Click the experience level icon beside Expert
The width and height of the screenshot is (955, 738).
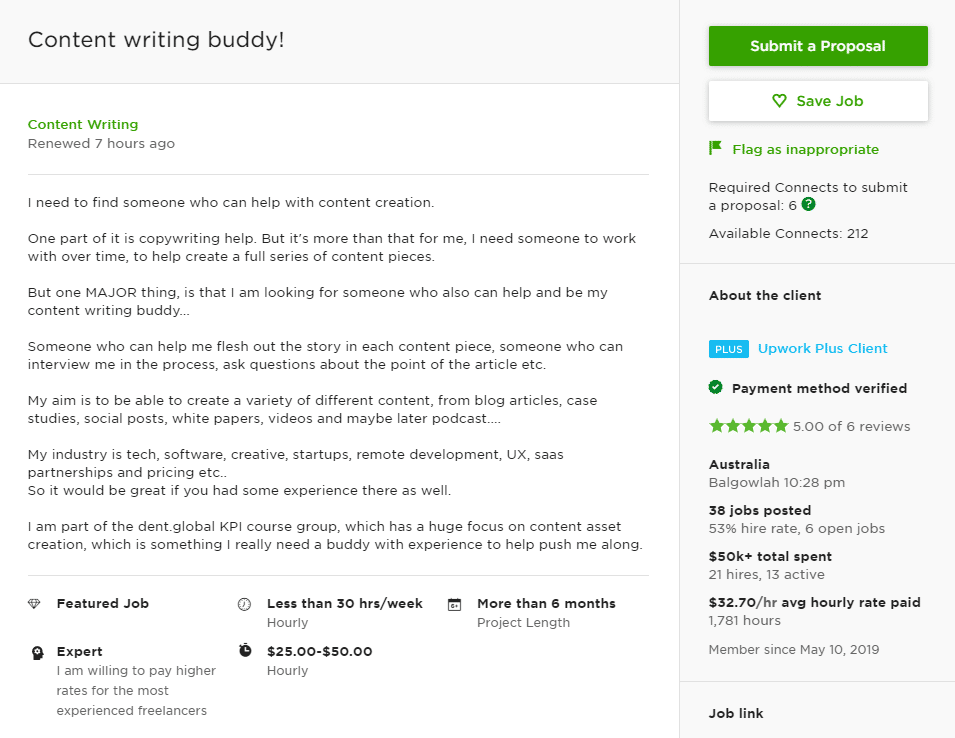coord(35,651)
